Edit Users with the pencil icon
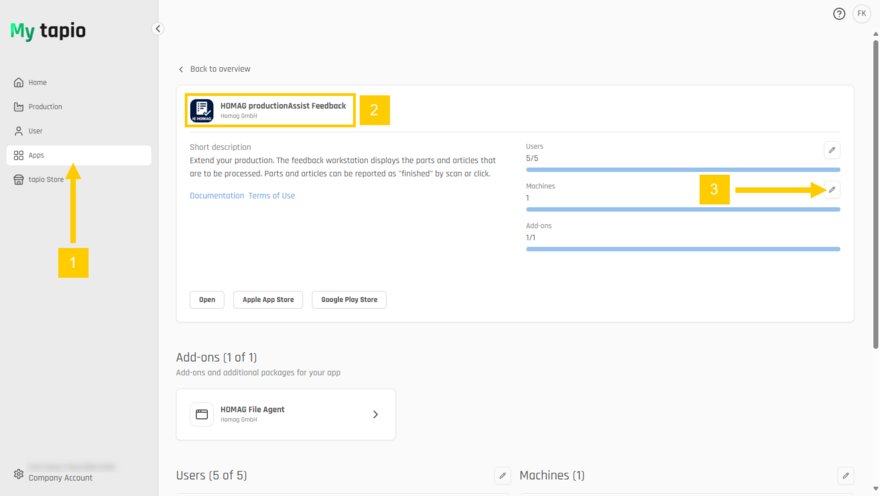The height and width of the screenshot is (496, 880). [832, 150]
